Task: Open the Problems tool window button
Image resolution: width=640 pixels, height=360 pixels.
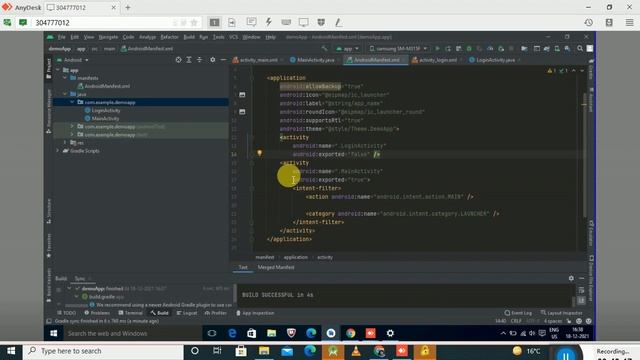Action: (97, 313)
